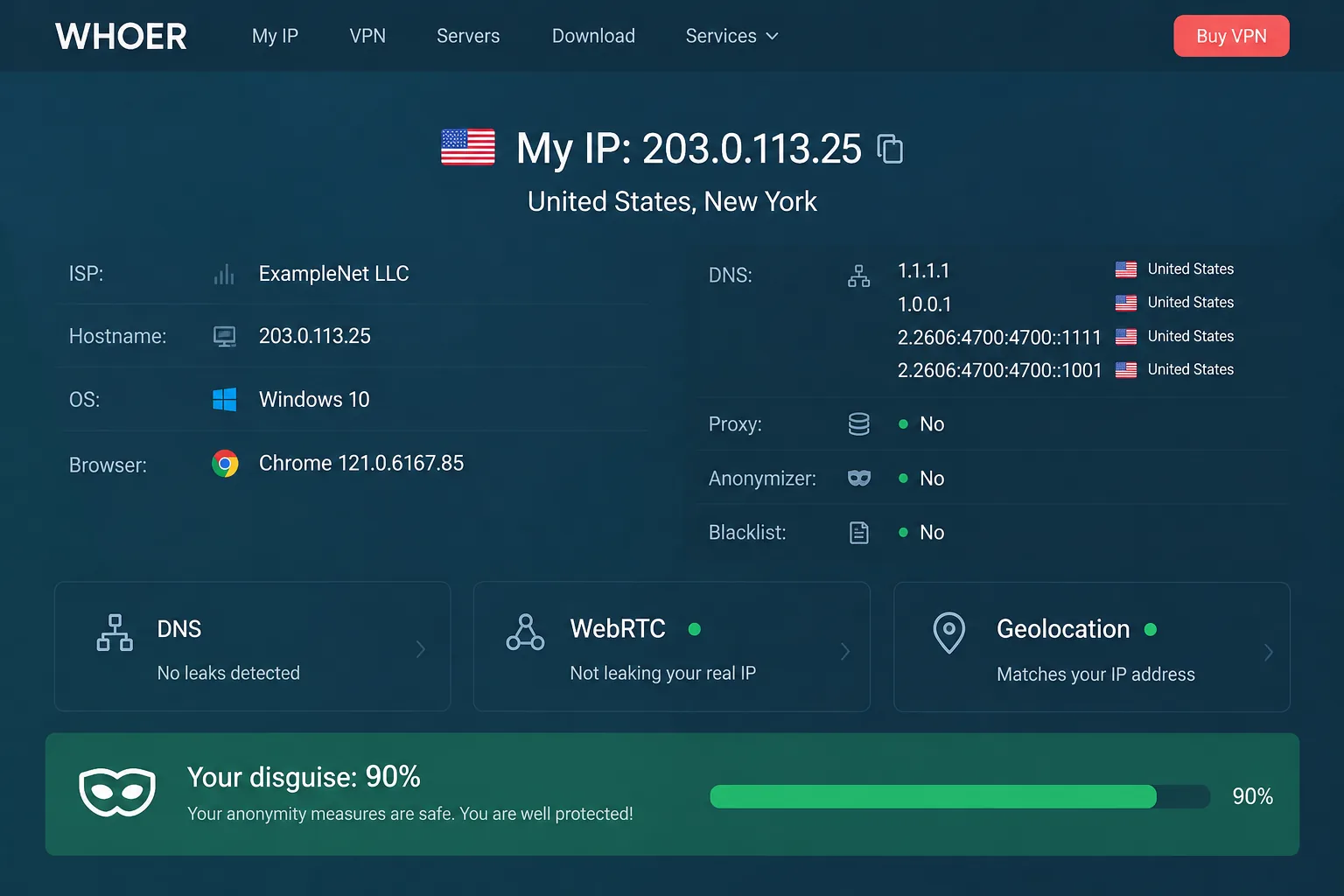Click the green disguise progress bar
This screenshot has width=1344, height=896.
tap(960, 796)
